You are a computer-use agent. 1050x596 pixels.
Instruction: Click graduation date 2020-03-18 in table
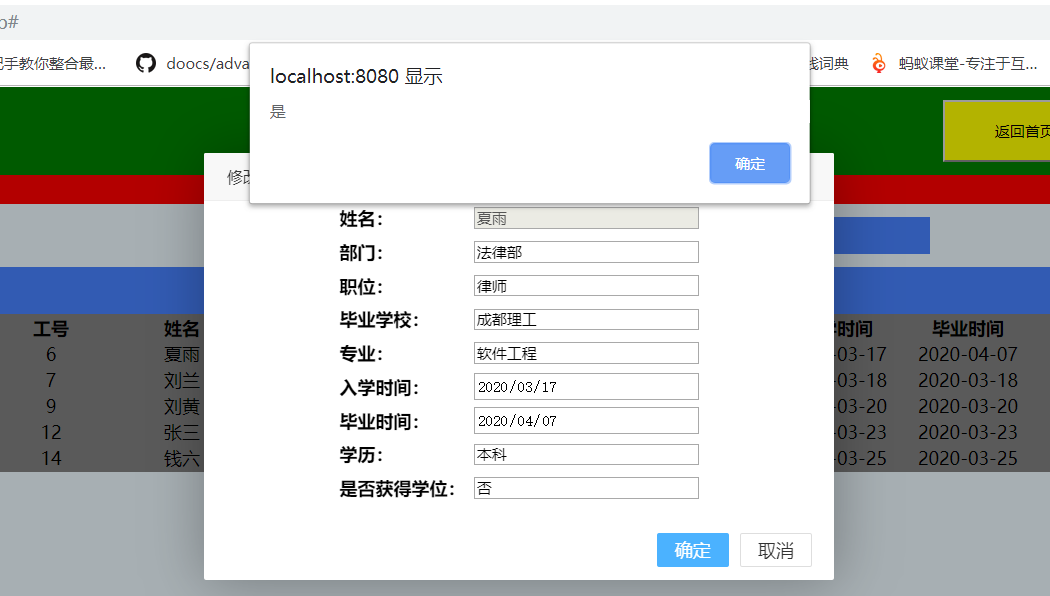click(968, 380)
